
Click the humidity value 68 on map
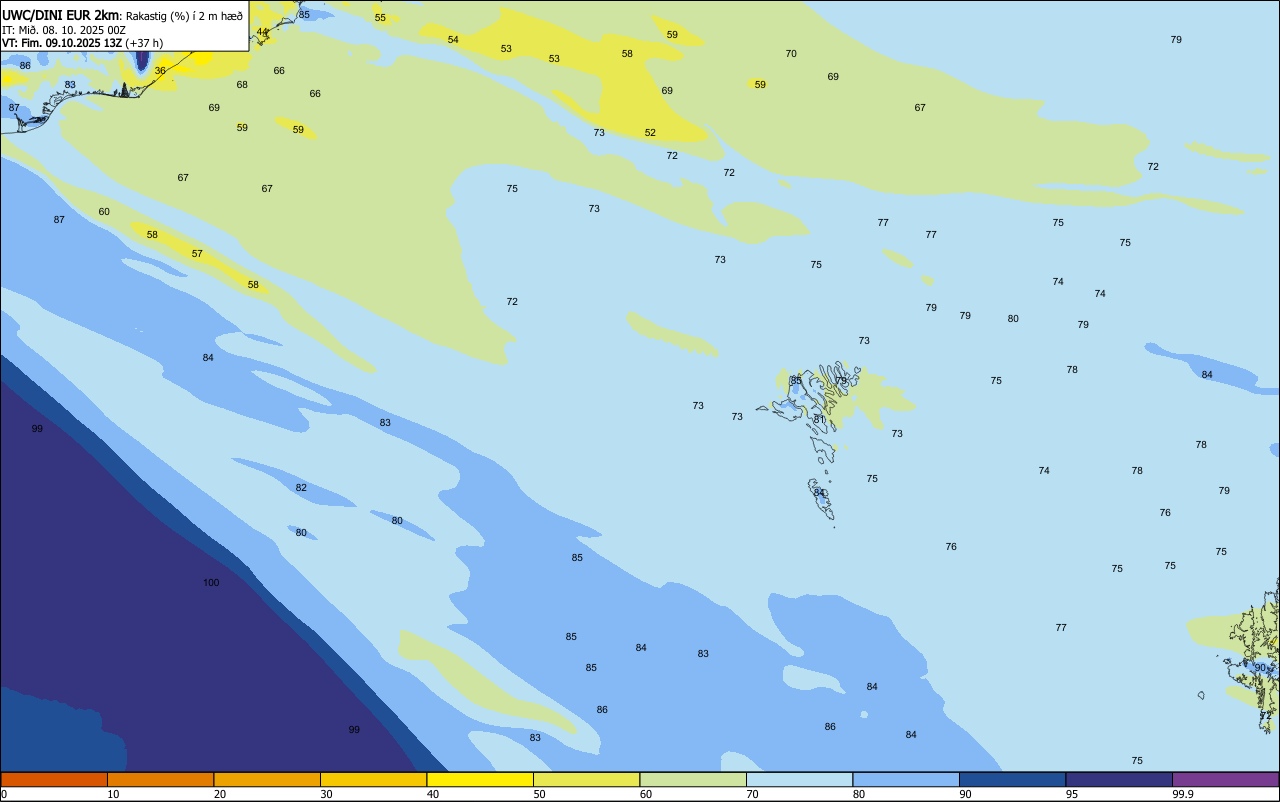242,85
